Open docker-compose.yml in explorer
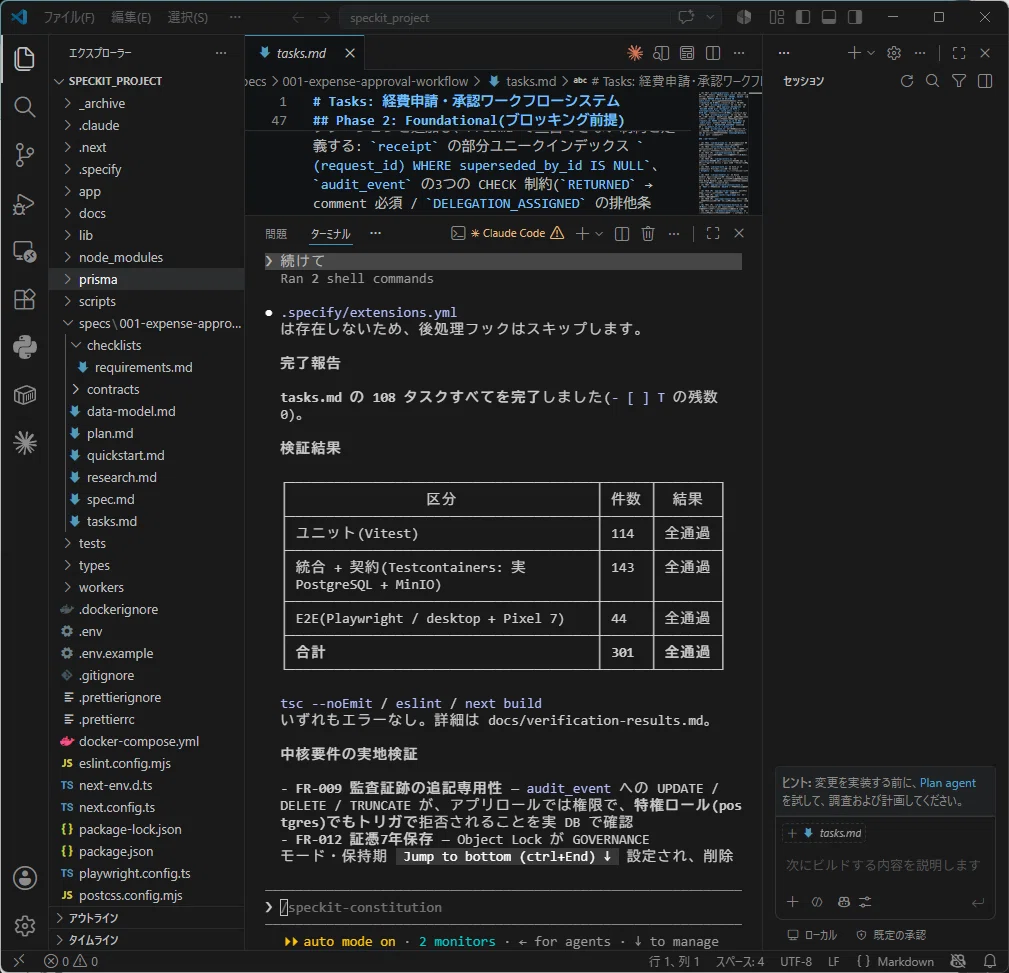1009x973 pixels. point(147,741)
